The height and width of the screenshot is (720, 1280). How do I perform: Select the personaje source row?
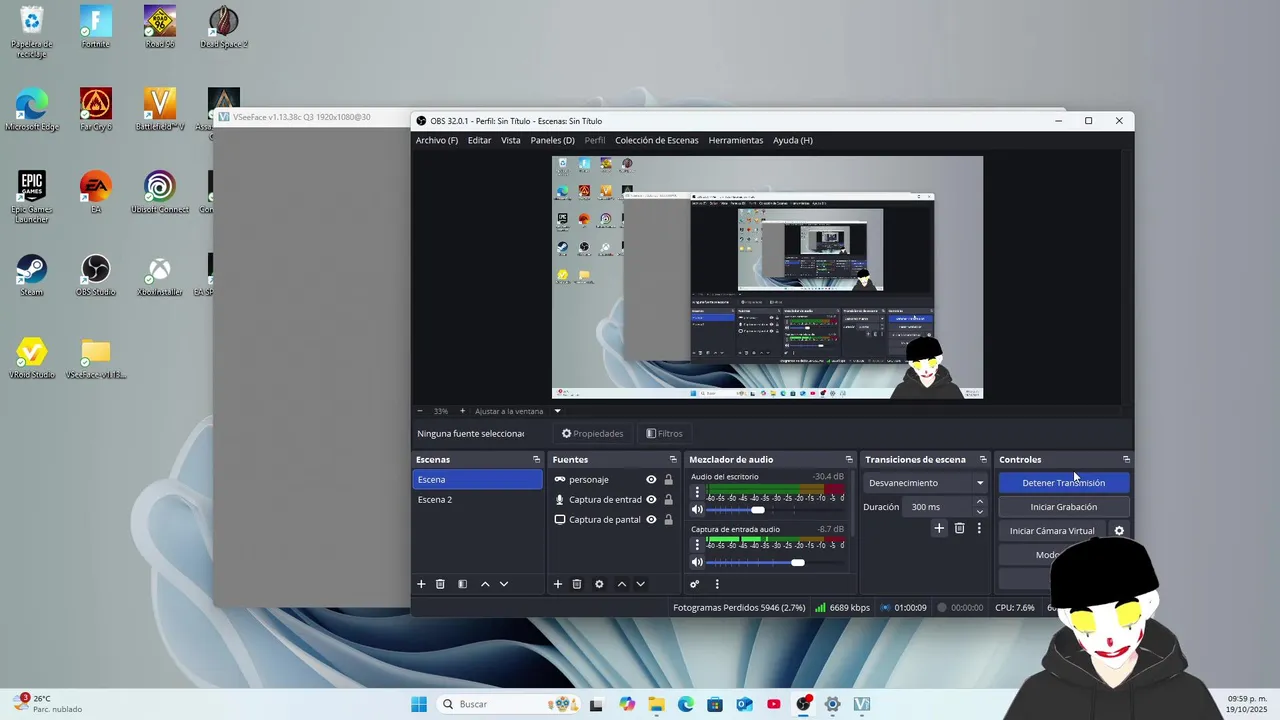tap(612, 480)
